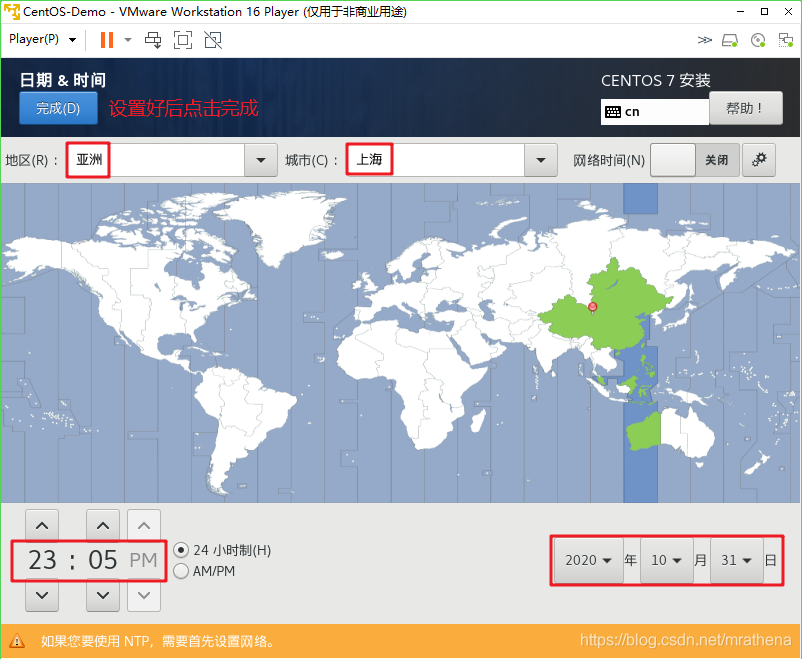
Task: Click the NTP network warning message text
Action: pyautogui.click(x=160, y=641)
